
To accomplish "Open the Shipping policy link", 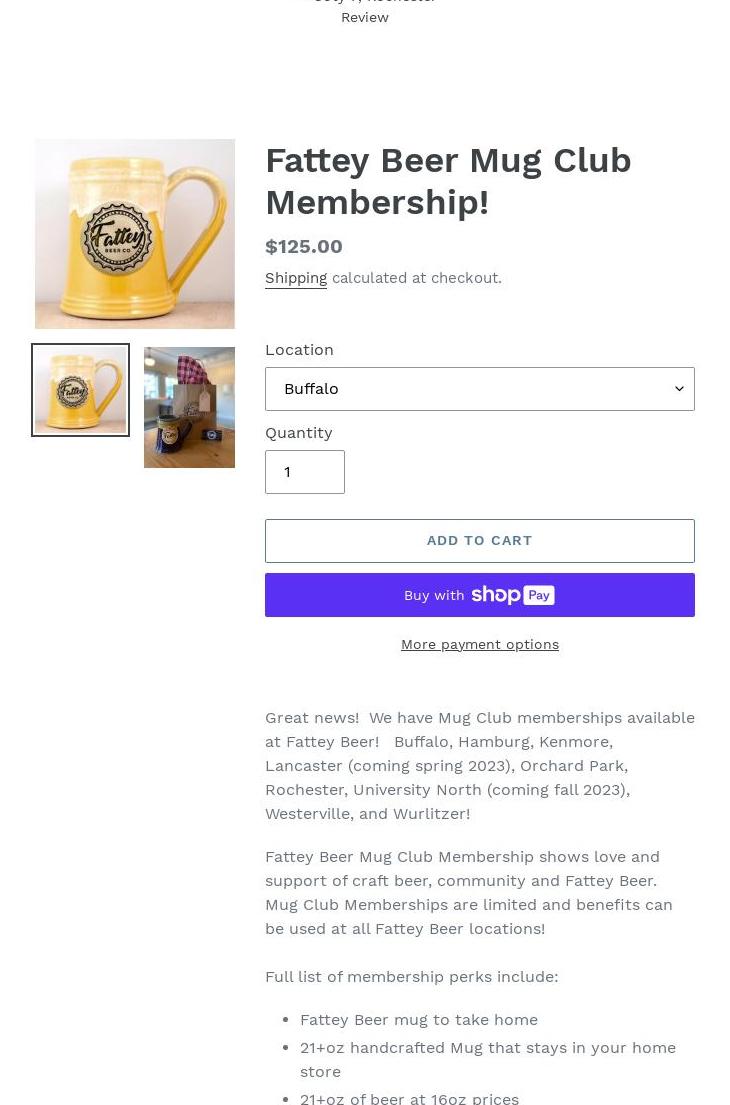I will click(296, 278).
